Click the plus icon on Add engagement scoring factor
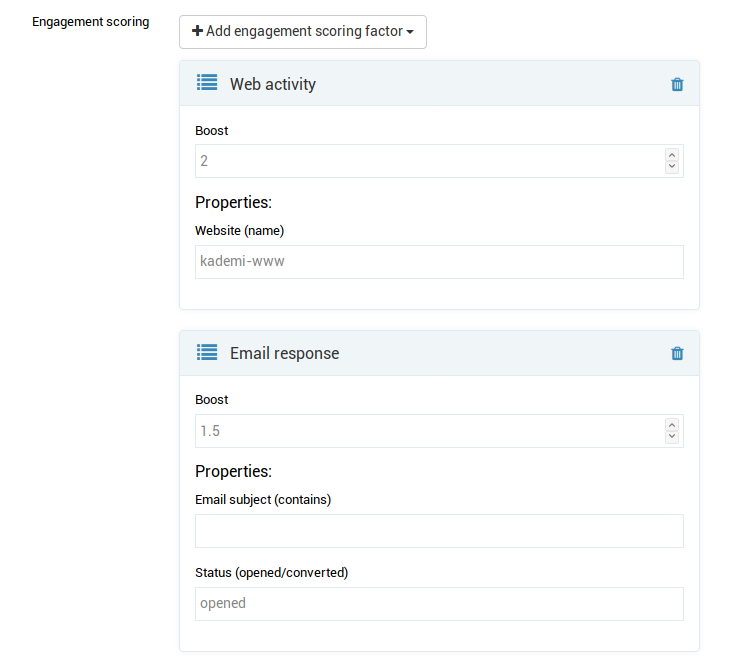 click(x=197, y=31)
